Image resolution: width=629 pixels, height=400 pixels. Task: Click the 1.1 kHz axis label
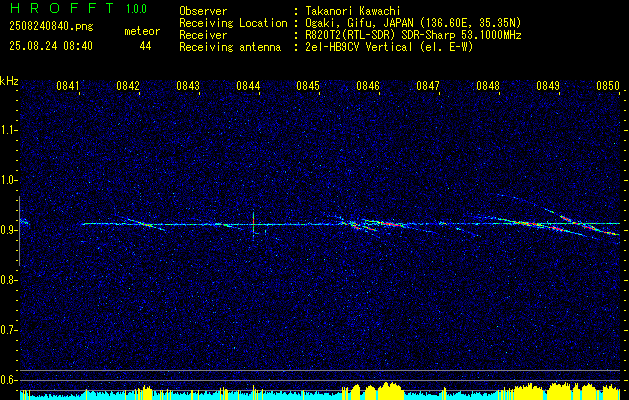[x=8, y=130]
